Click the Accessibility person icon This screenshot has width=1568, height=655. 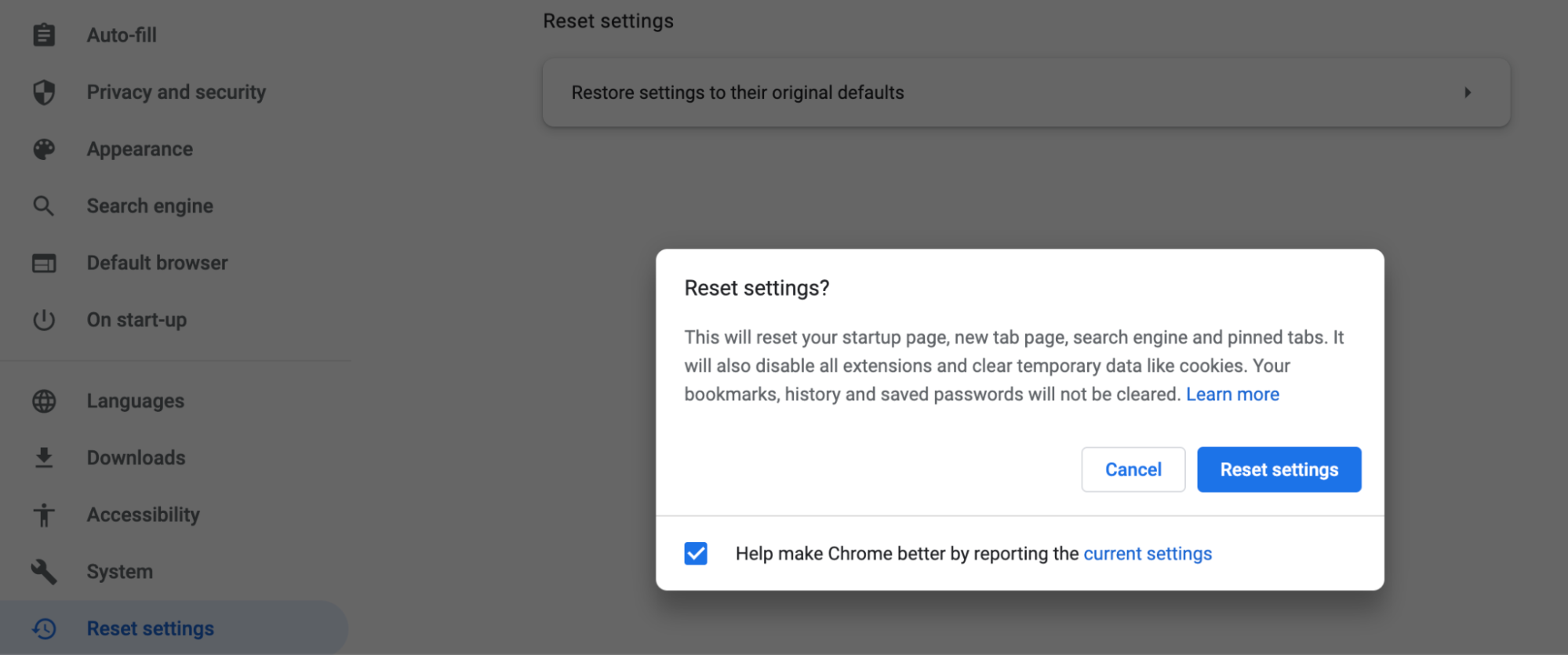[44, 515]
